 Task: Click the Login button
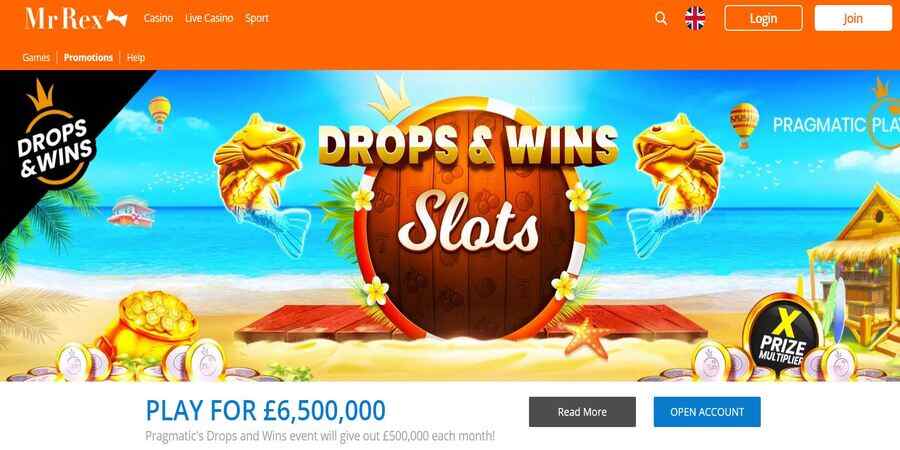tap(763, 18)
